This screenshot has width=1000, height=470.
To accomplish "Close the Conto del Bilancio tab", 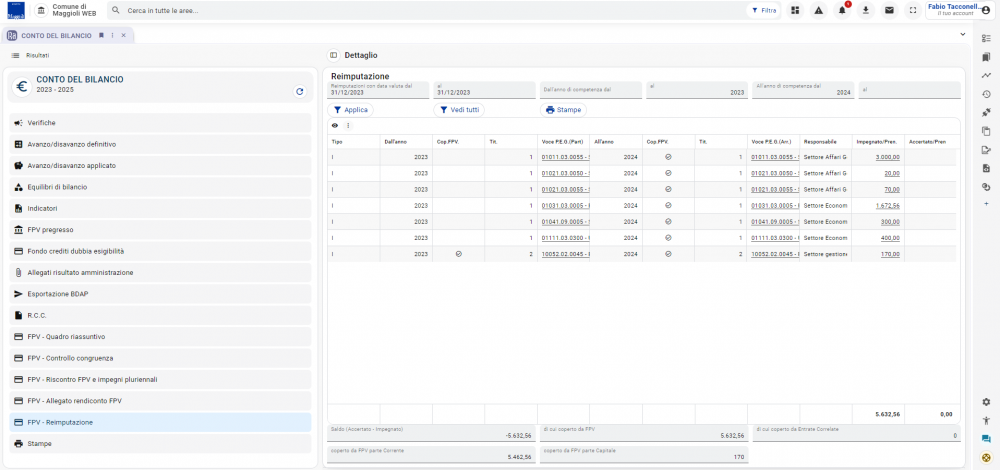I will (x=124, y=36).
